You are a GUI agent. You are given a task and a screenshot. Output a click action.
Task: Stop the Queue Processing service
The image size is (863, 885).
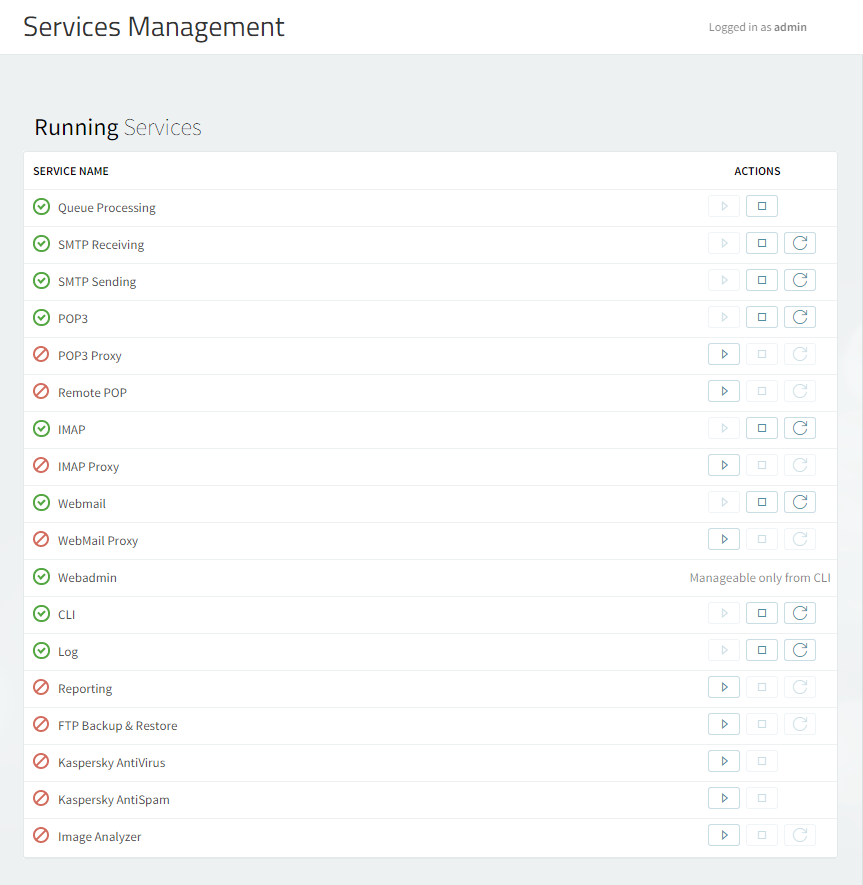pyautogui.click(x=761, y=207)
